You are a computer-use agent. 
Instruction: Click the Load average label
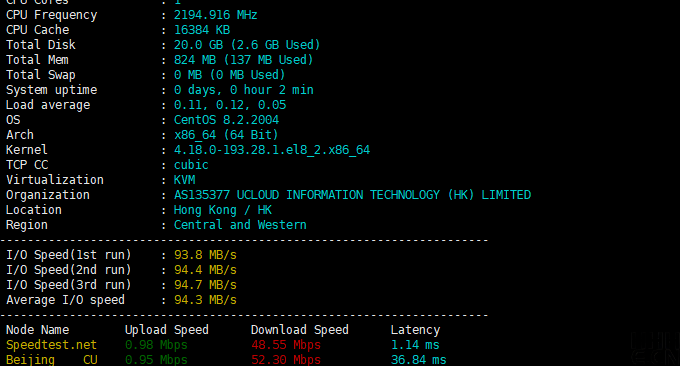click(48, 105)
